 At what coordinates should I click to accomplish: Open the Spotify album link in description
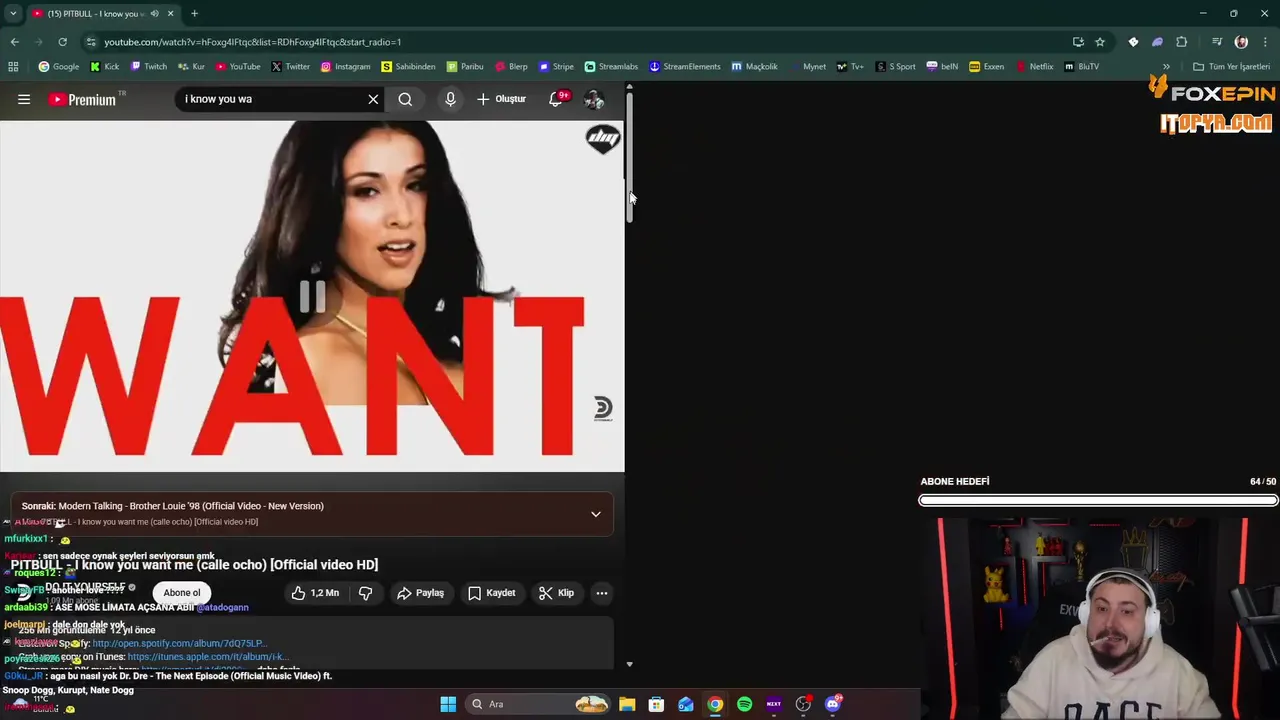pyautogui.click(x=178, y=643)
